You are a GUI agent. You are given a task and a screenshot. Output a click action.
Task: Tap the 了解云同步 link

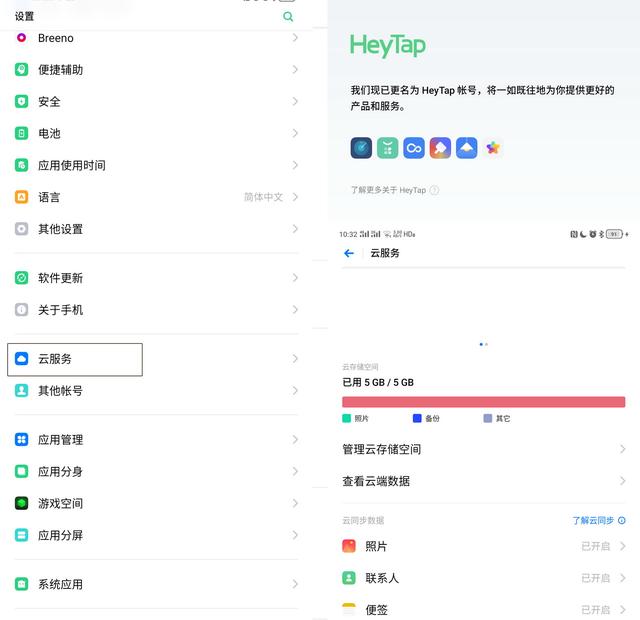pyautogui.click(x=599, y=520)
